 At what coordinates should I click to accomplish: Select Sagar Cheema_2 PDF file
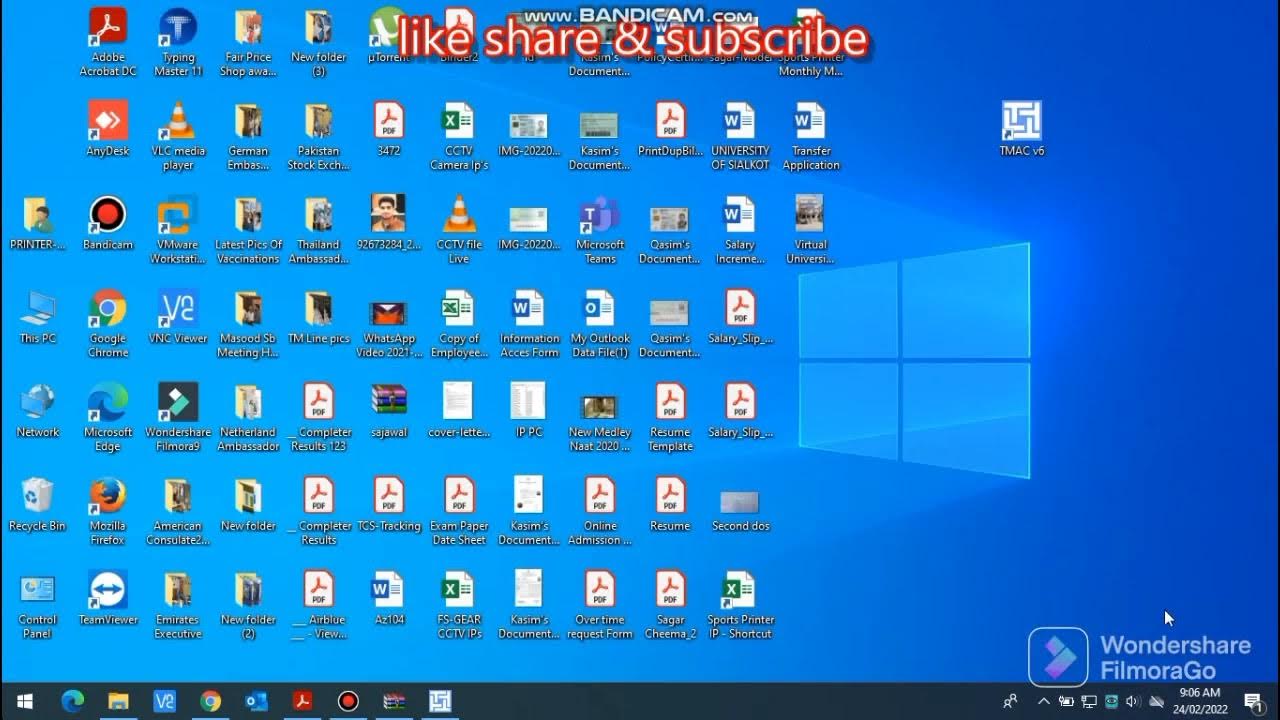(670, 606)
